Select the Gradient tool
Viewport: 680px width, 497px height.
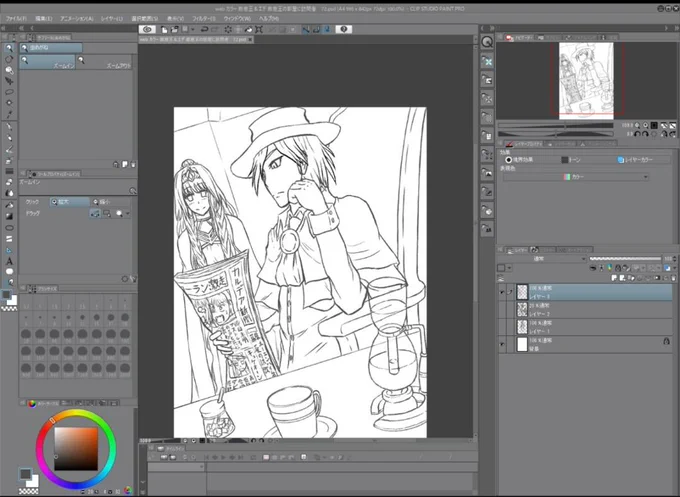pyautogui.click(x=9, y=216)
